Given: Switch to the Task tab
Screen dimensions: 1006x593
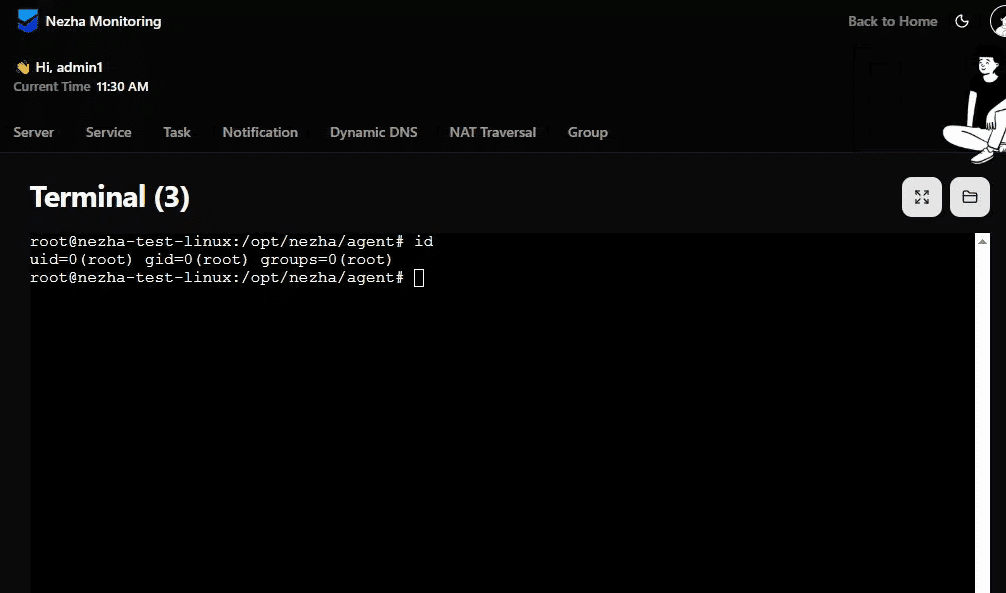Looking at the screenshot, I should (x=176, y=132).
